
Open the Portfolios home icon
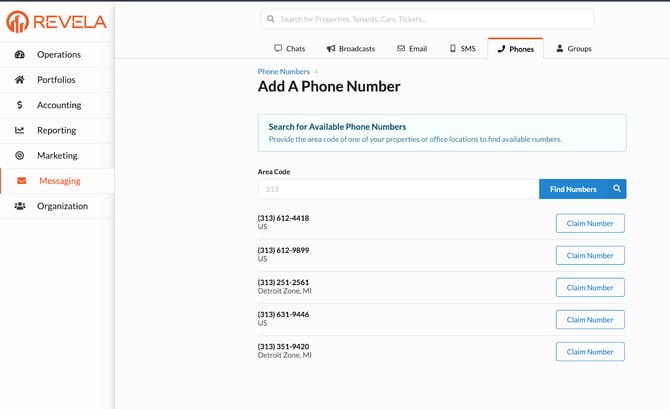click(20, 80)
